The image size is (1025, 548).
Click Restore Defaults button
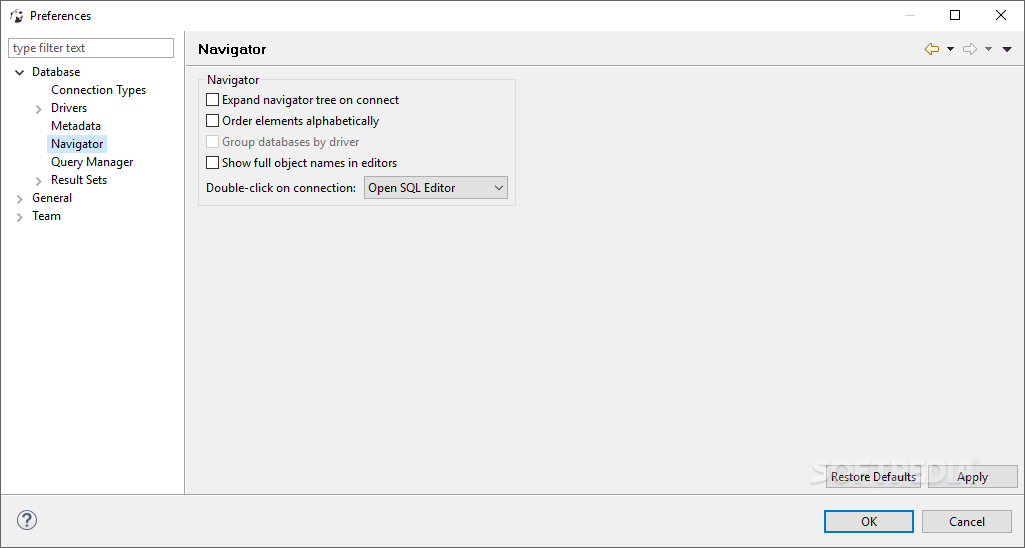[x=873, y=477]
